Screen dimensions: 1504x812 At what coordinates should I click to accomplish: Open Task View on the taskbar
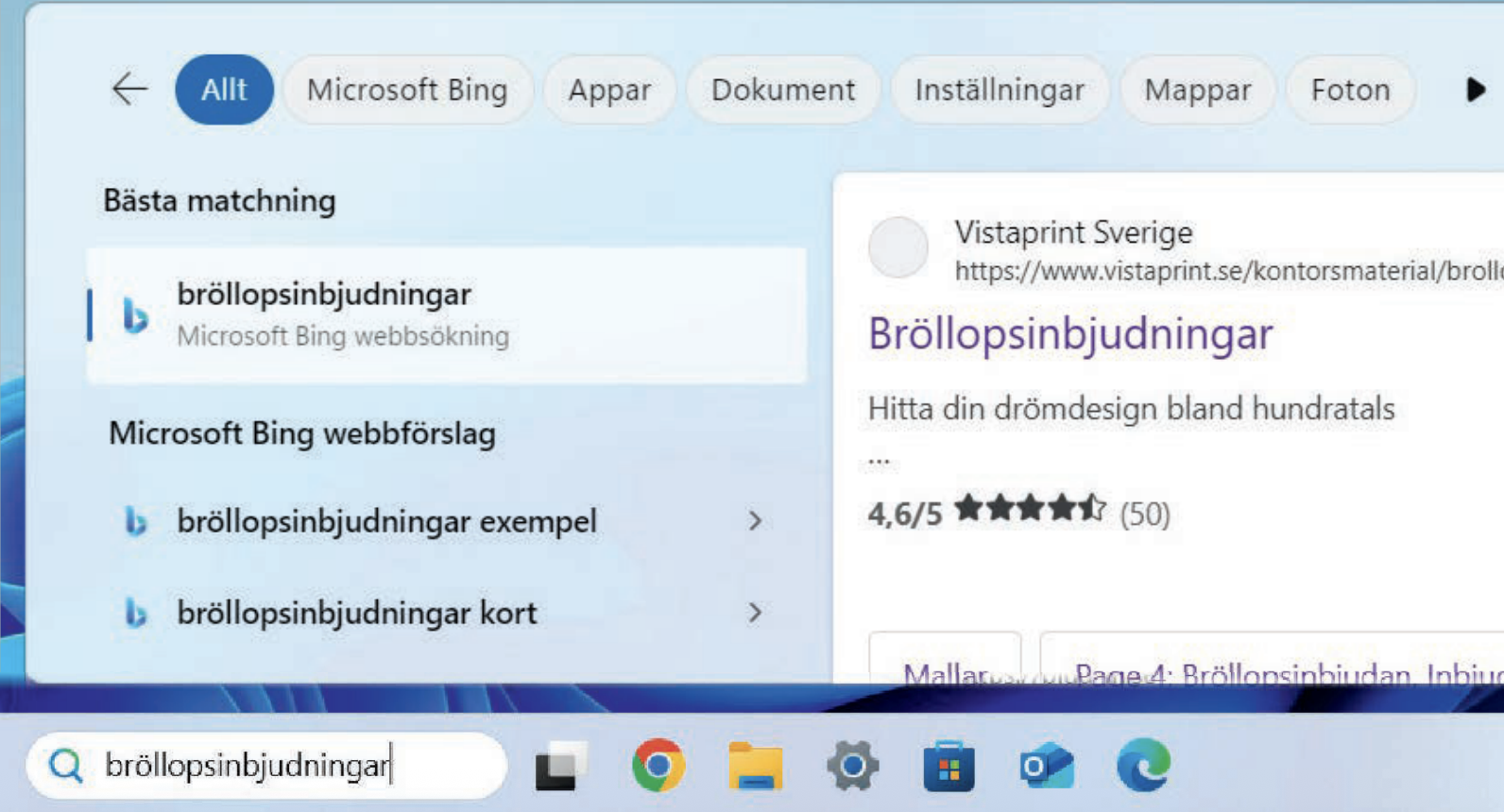561,766
